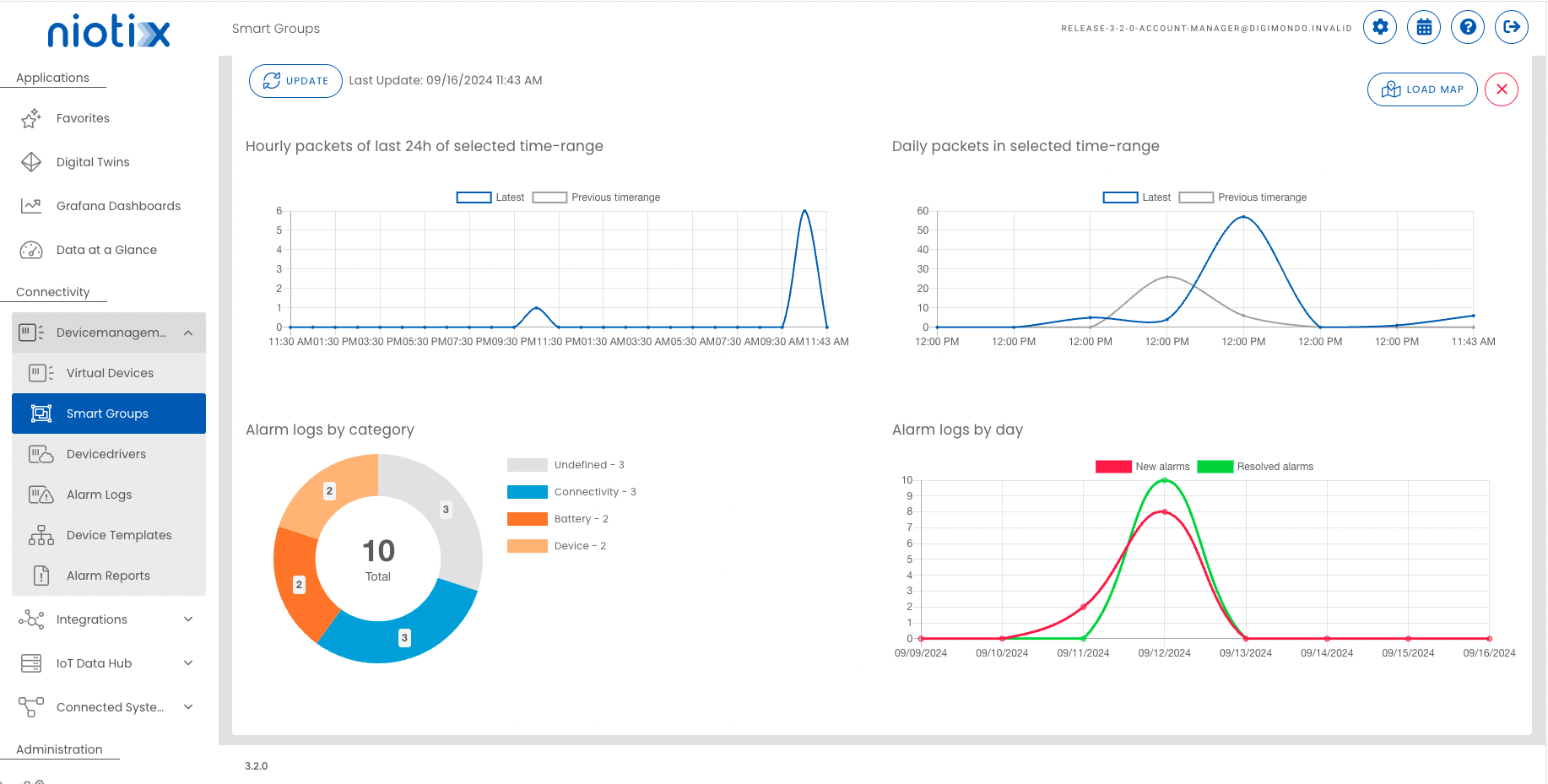
Task: Click the Data at a Glance gauge icon
Action: tap(31, 250)
